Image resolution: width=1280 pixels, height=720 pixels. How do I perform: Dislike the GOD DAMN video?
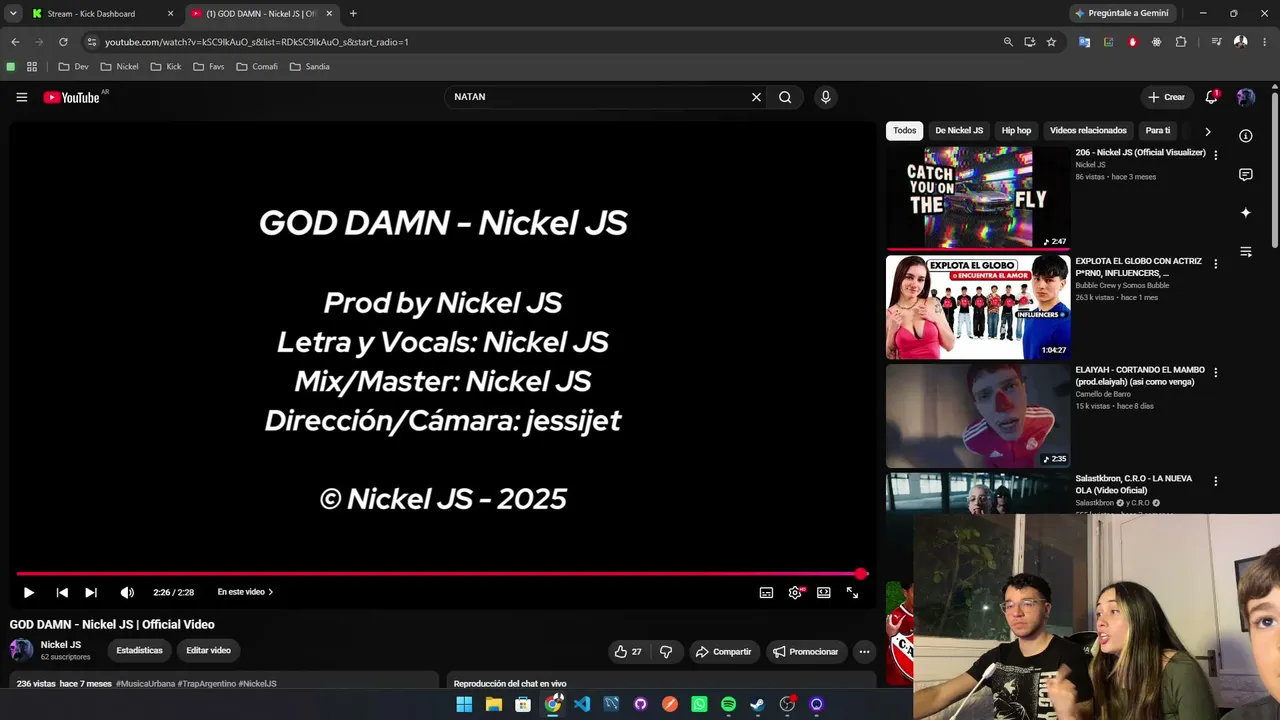tap(666, 651)
